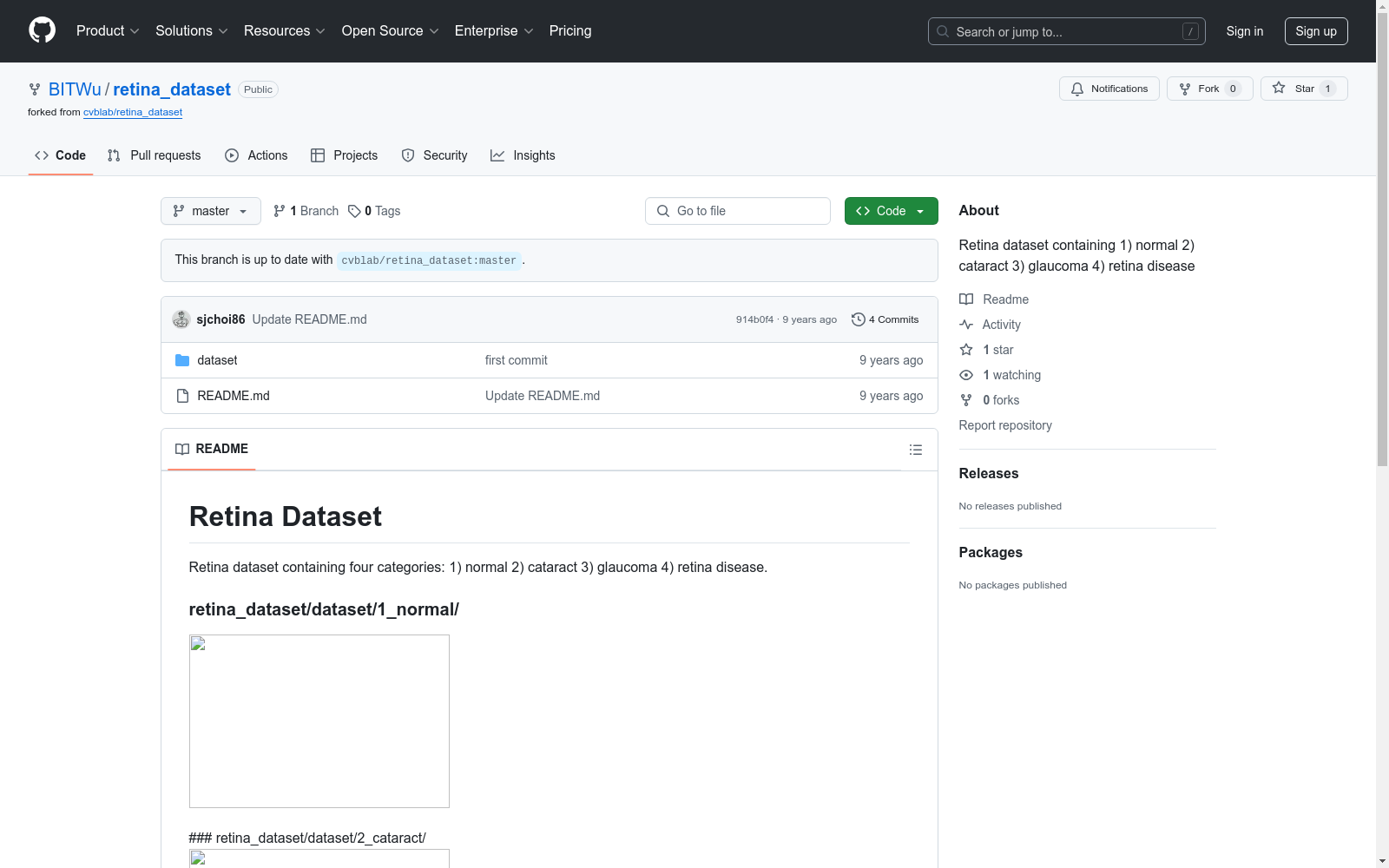This screenshot has height=868, width=1389.
Task: Click the Activity pulse icon
Action: coord(966,325)
